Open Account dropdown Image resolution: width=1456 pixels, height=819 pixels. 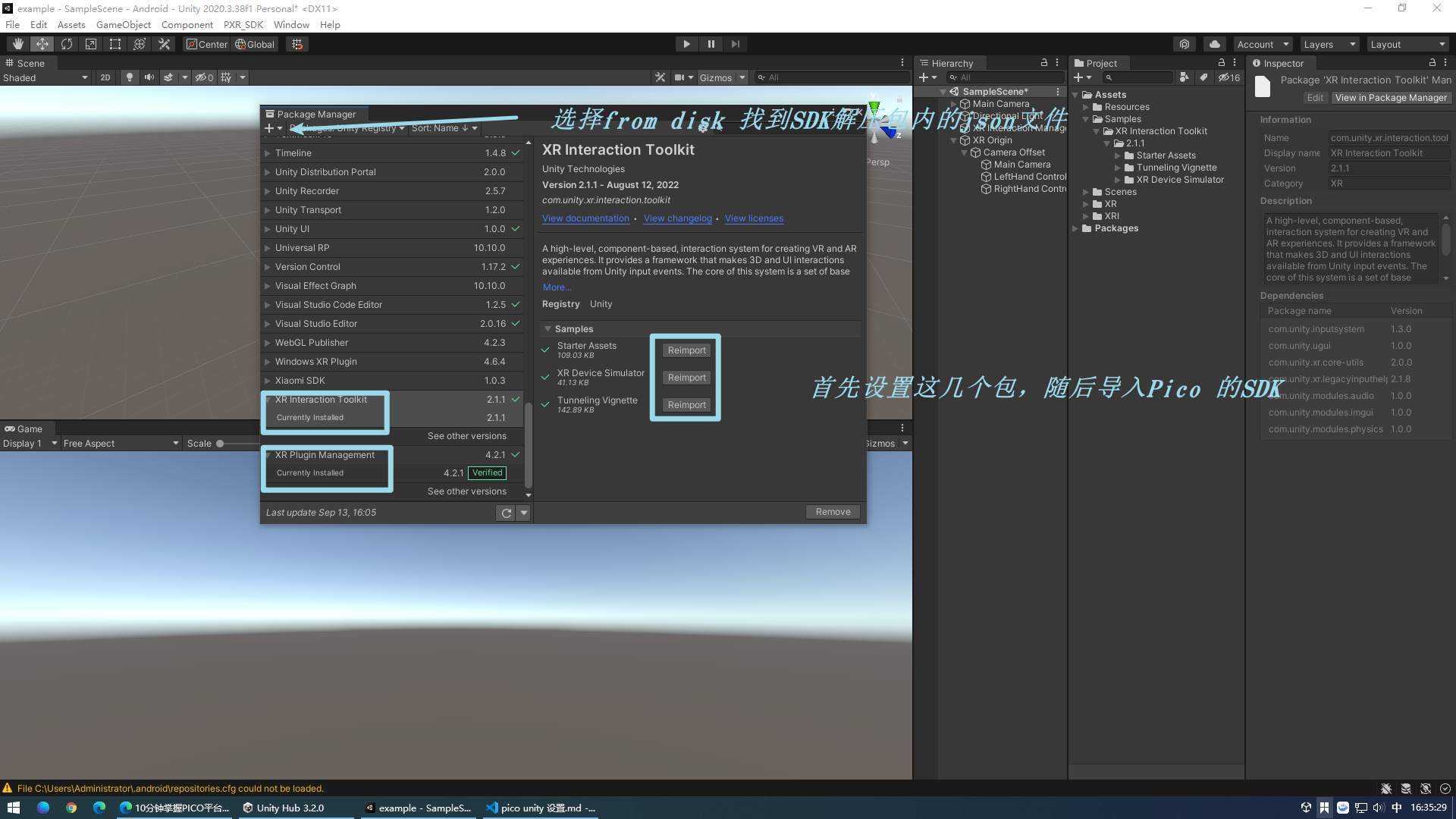(1263, 44)
